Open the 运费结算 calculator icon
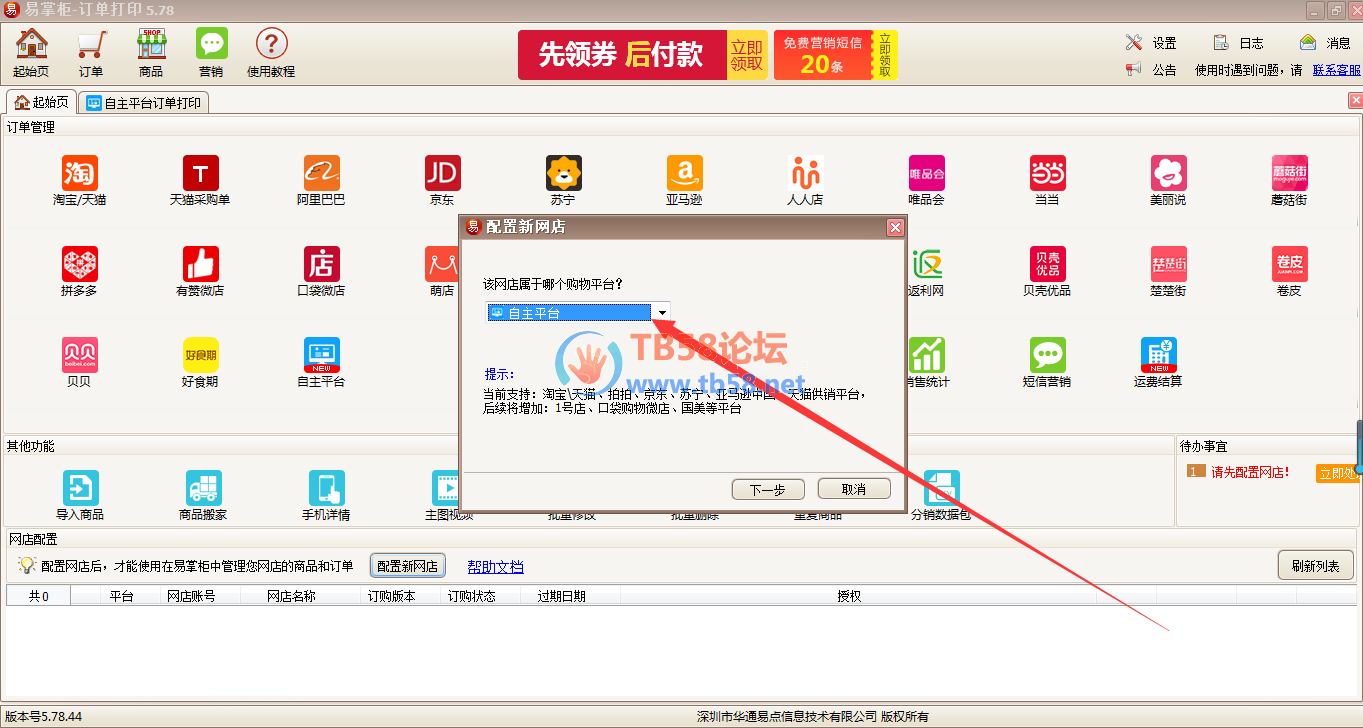 pyautogui.click(x=1158, y=356)
